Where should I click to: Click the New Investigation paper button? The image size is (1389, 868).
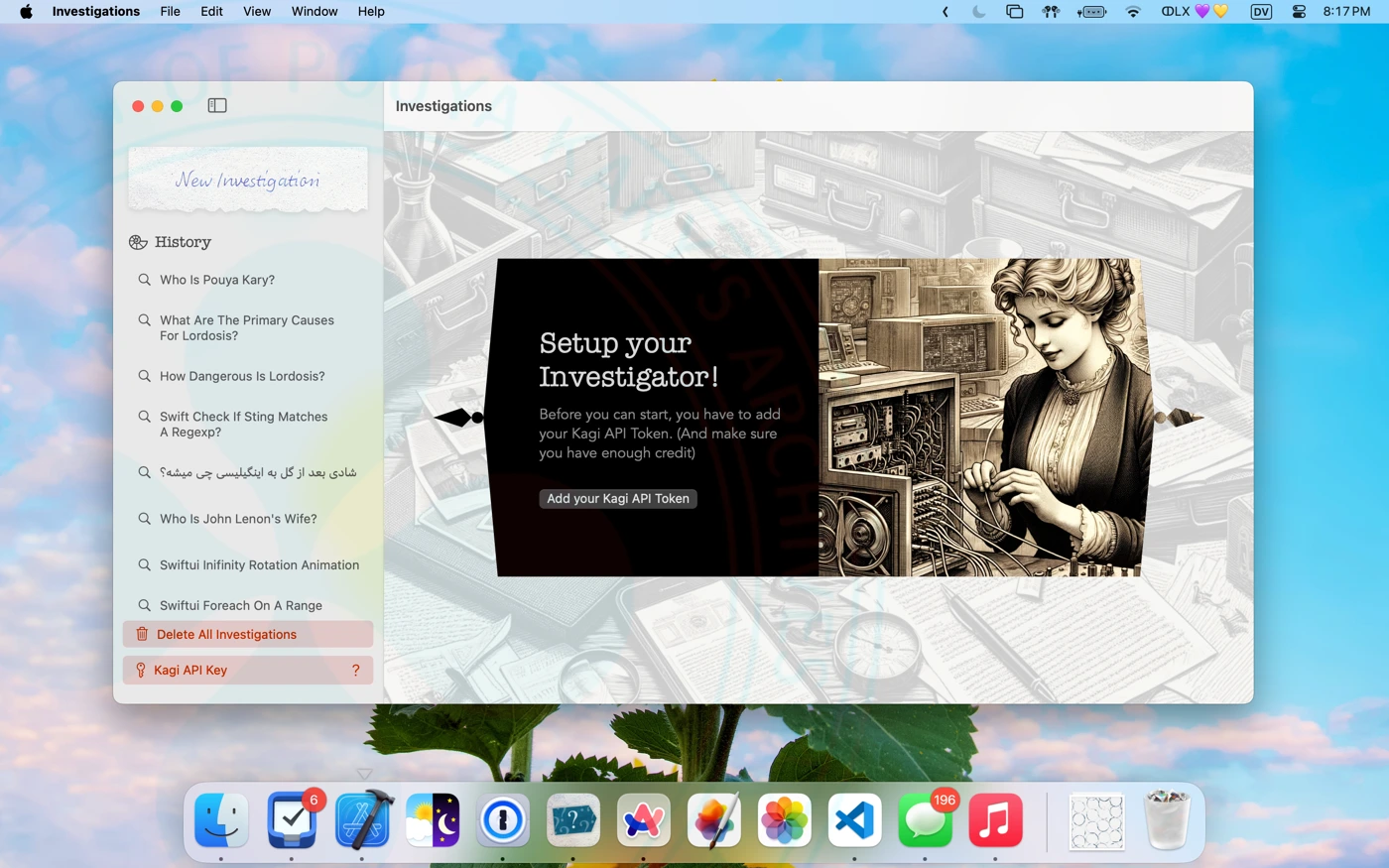click(x=248, y=180)
